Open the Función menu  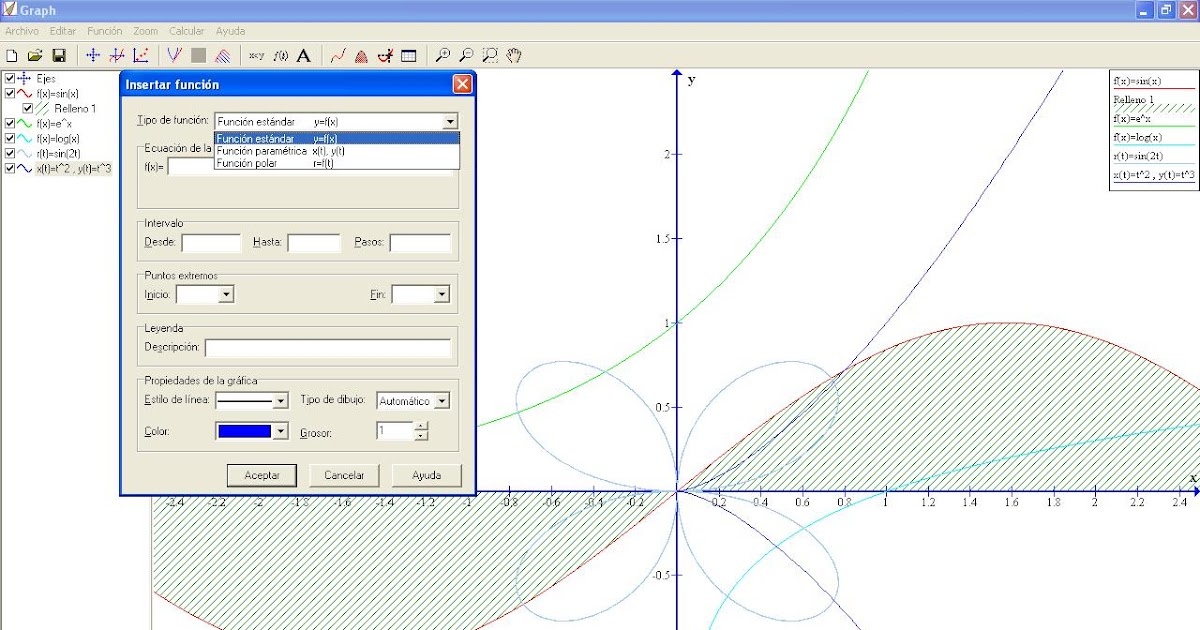104,30
